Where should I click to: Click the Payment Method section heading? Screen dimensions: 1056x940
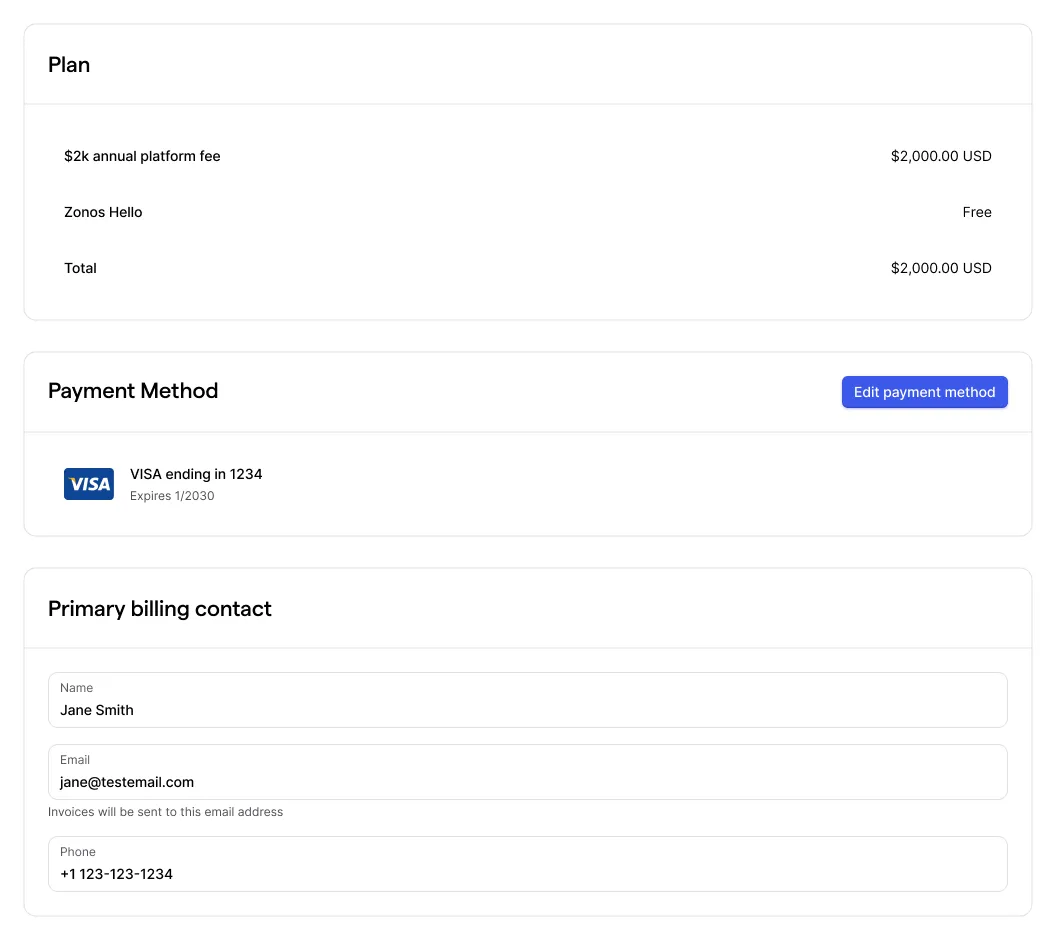133,391
